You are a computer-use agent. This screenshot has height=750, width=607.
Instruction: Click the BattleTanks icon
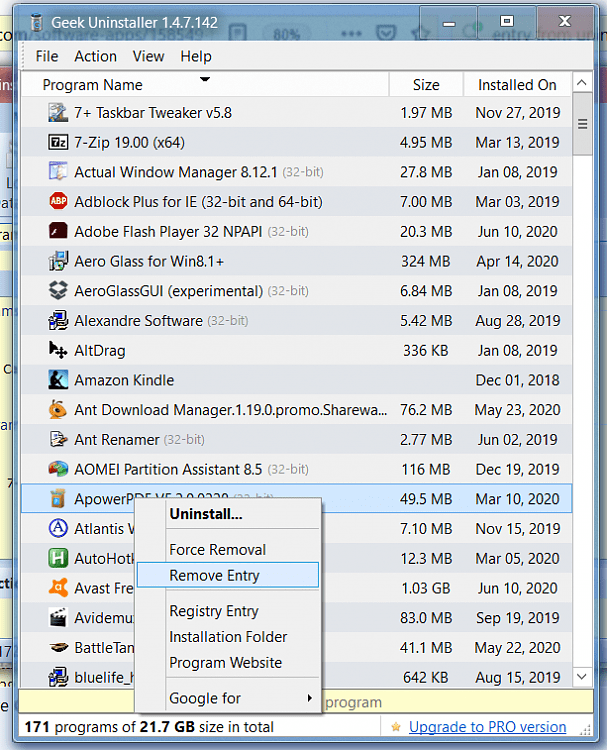click(x=58, y=647)
